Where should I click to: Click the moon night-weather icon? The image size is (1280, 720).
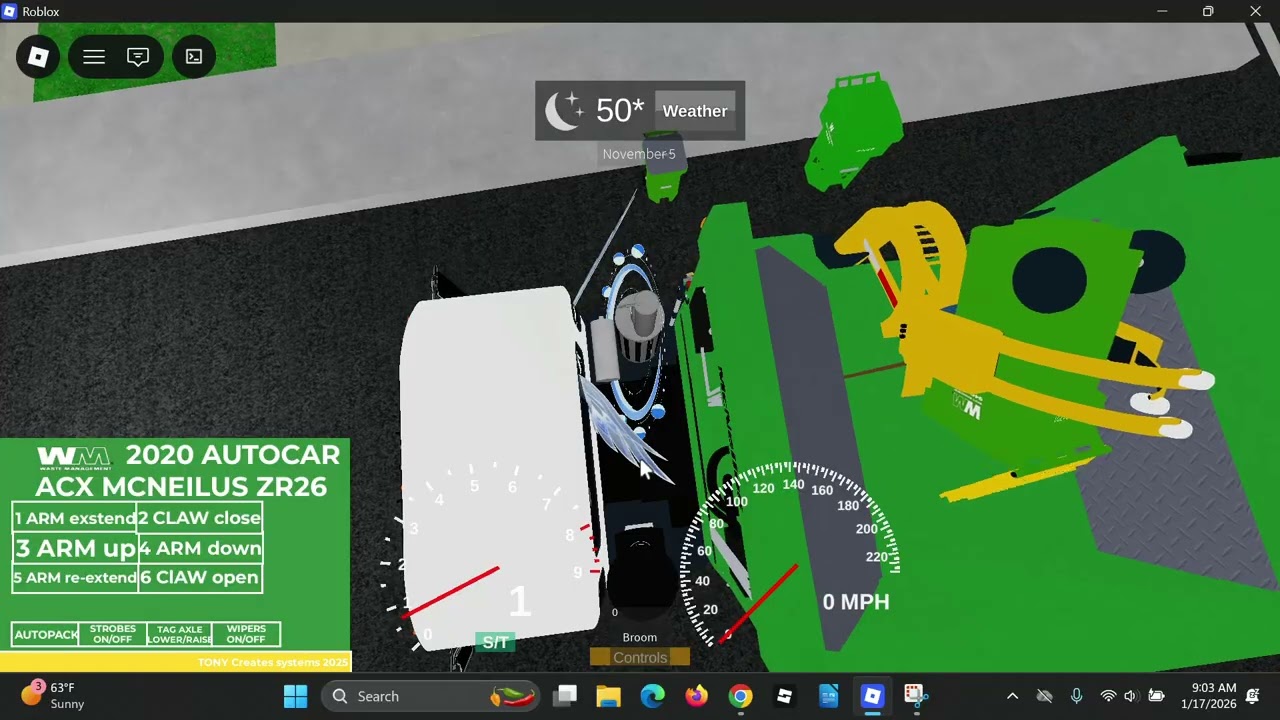[564, 111]
